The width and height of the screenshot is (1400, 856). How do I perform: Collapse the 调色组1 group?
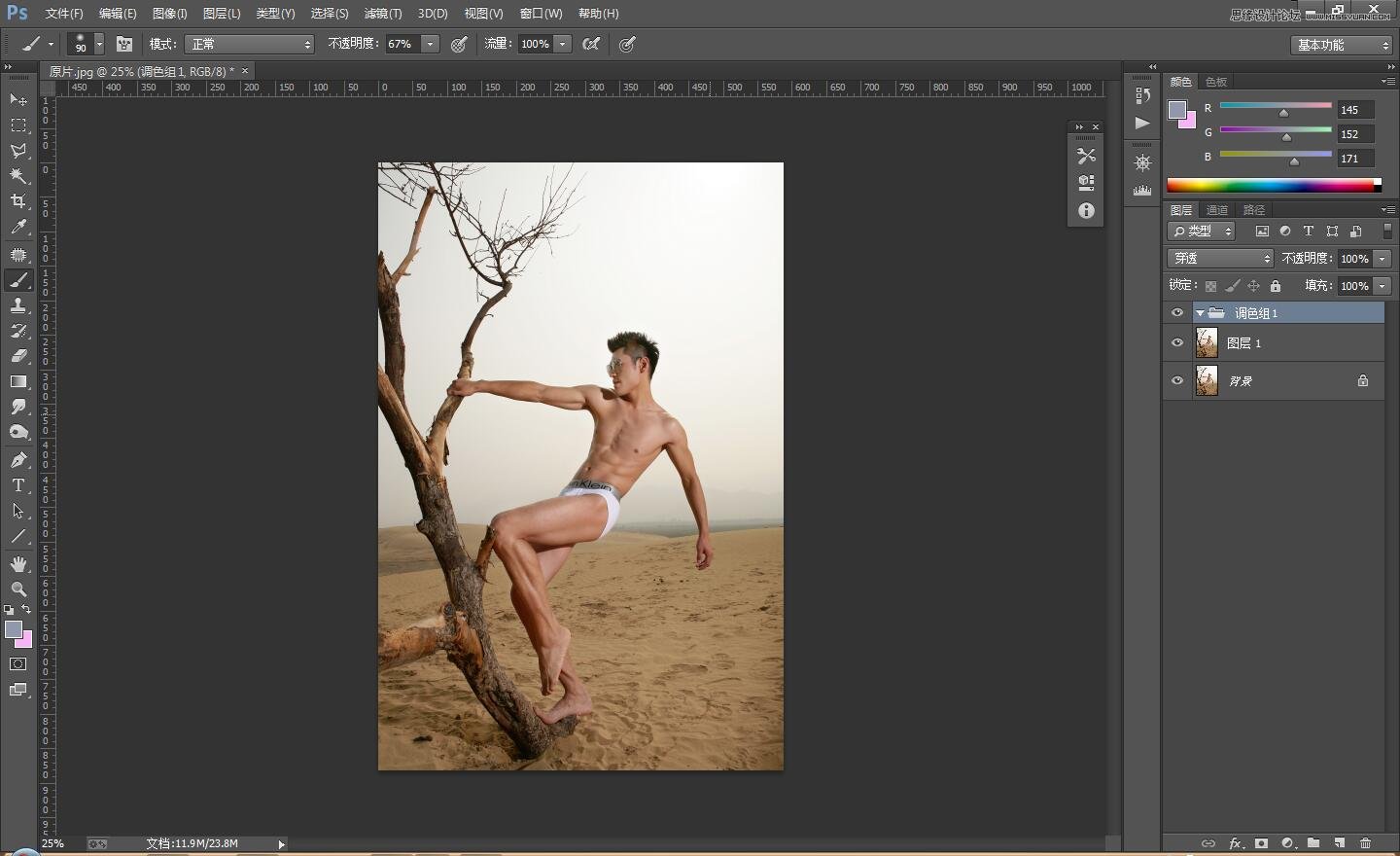coord(1200,313)
